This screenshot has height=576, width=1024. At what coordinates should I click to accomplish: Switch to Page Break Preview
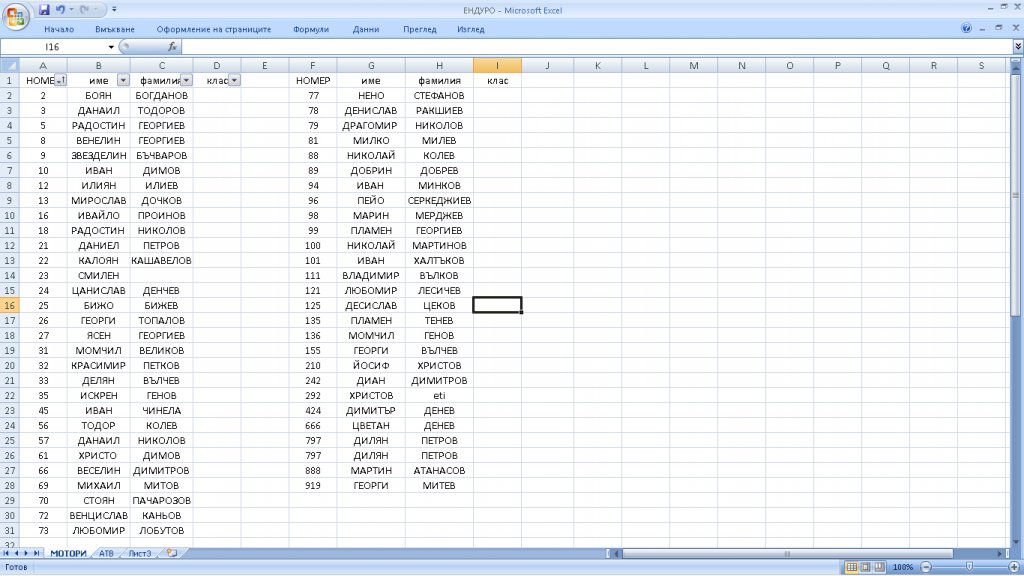[879, 567]
